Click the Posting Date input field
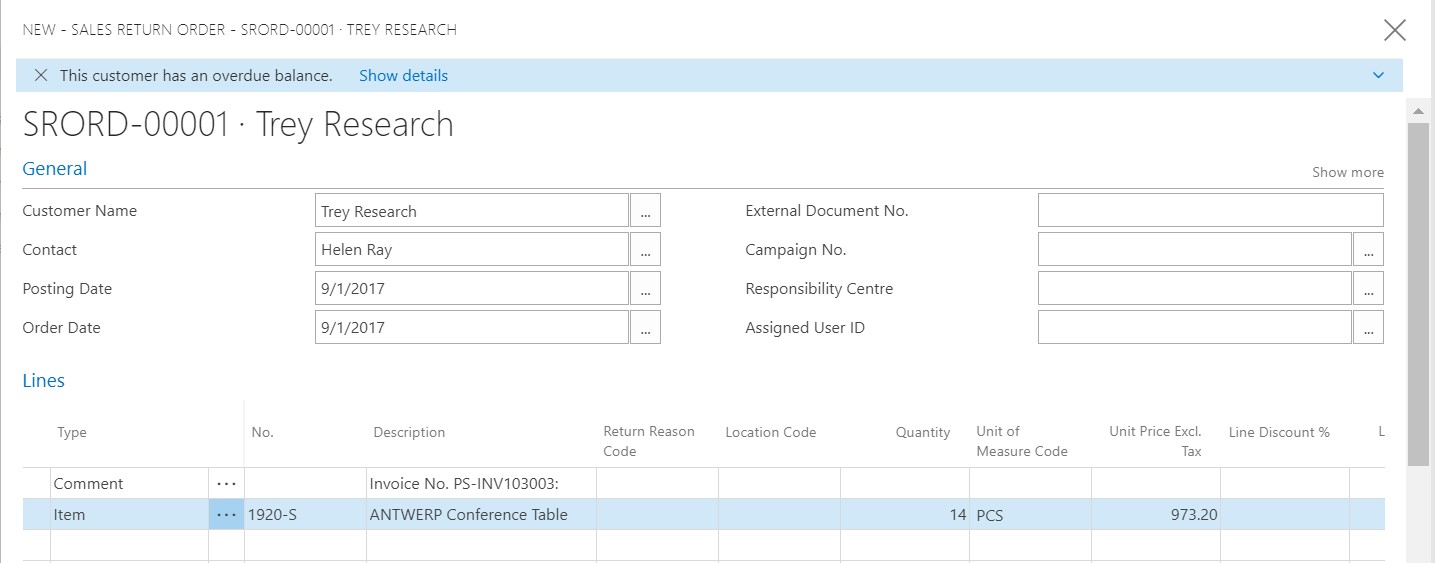This screenshot has width=1435, height=563. tap(472, 289)
